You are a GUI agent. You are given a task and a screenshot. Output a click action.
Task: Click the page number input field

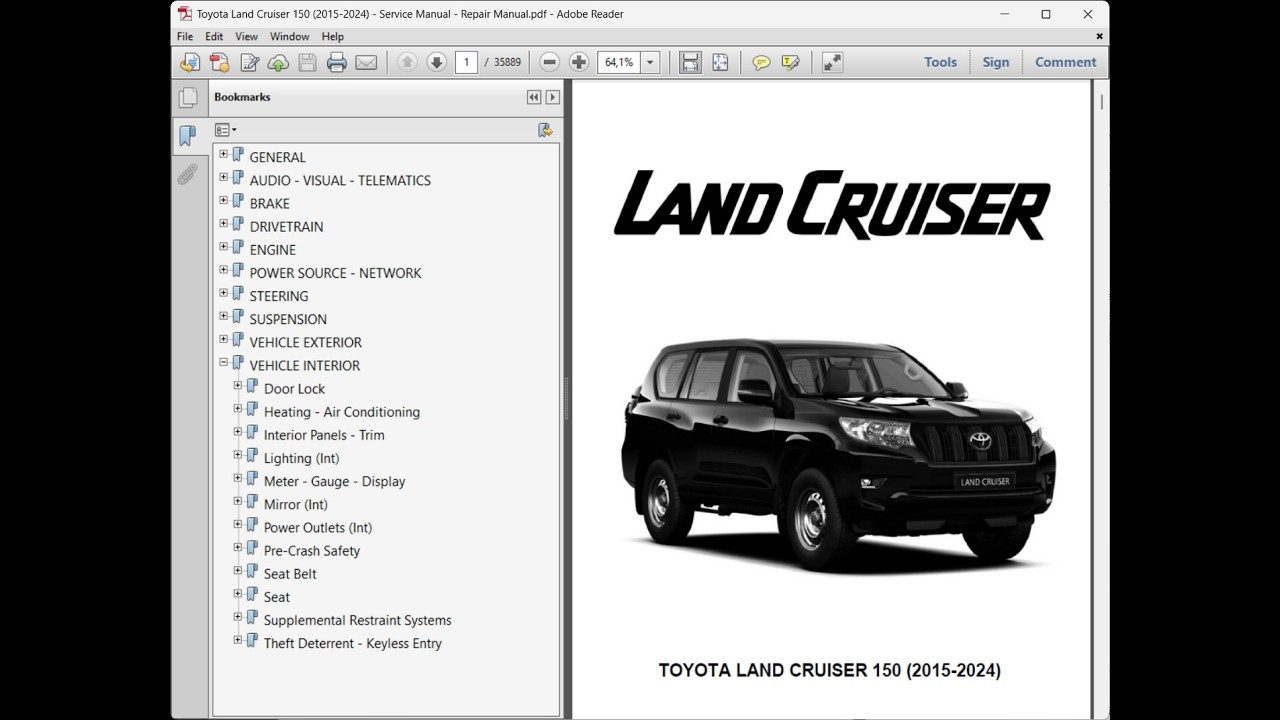coord(466,62)
